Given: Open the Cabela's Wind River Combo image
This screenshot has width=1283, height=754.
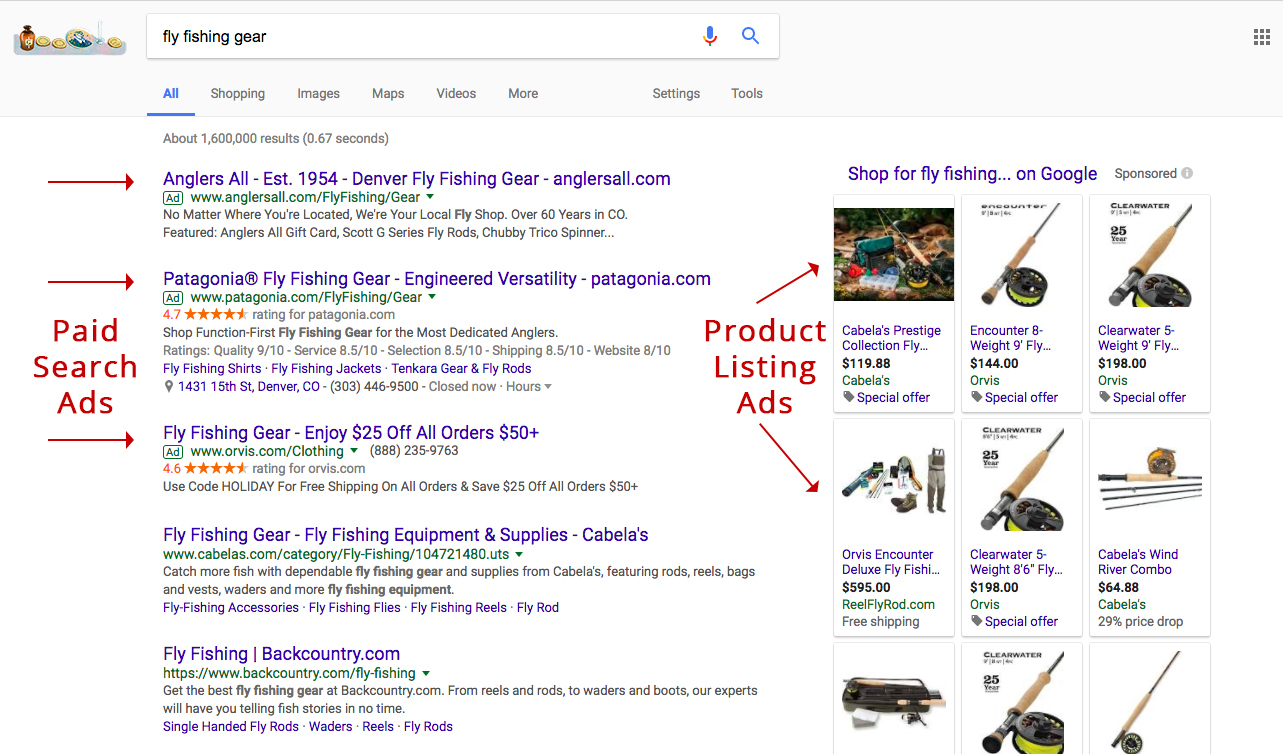Looking at the screenshot, I should click(x=1150, y=480).
